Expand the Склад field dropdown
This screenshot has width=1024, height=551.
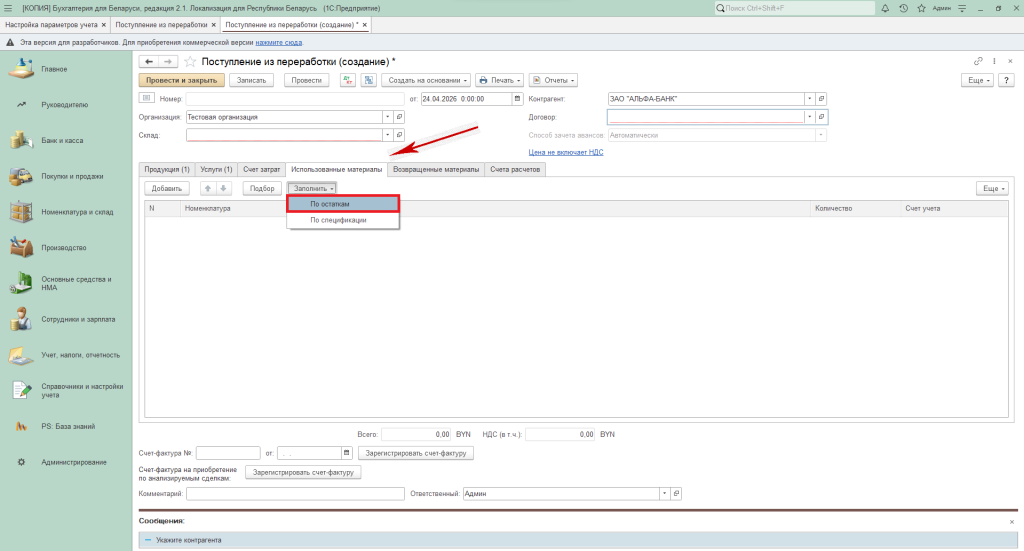pos(386,134)
